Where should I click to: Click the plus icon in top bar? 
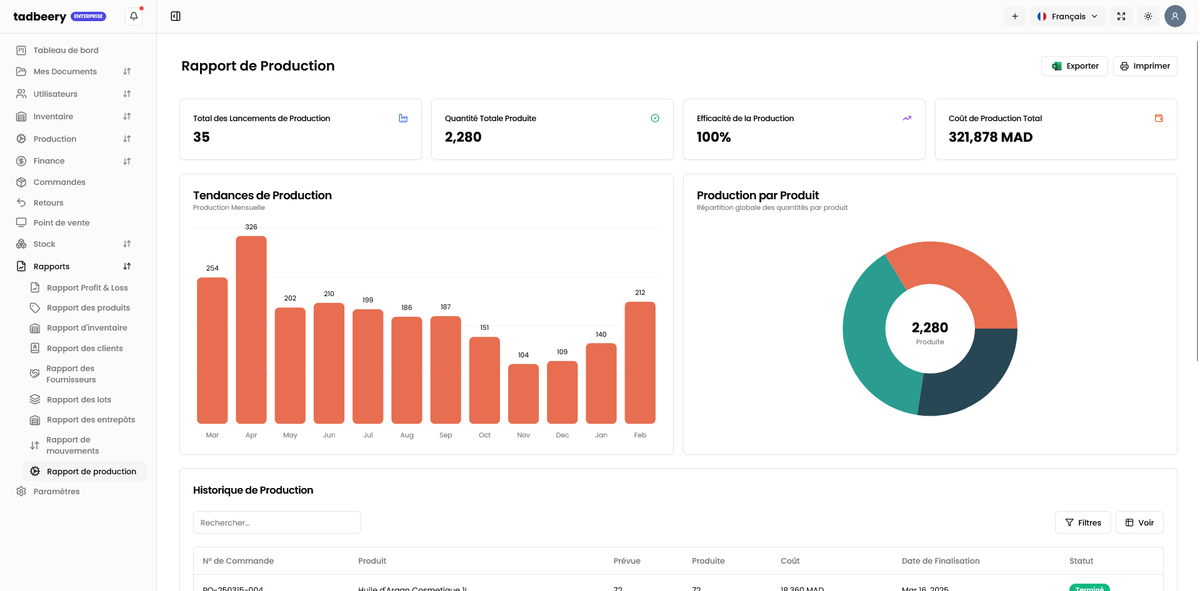click(x=1015, y=16)
